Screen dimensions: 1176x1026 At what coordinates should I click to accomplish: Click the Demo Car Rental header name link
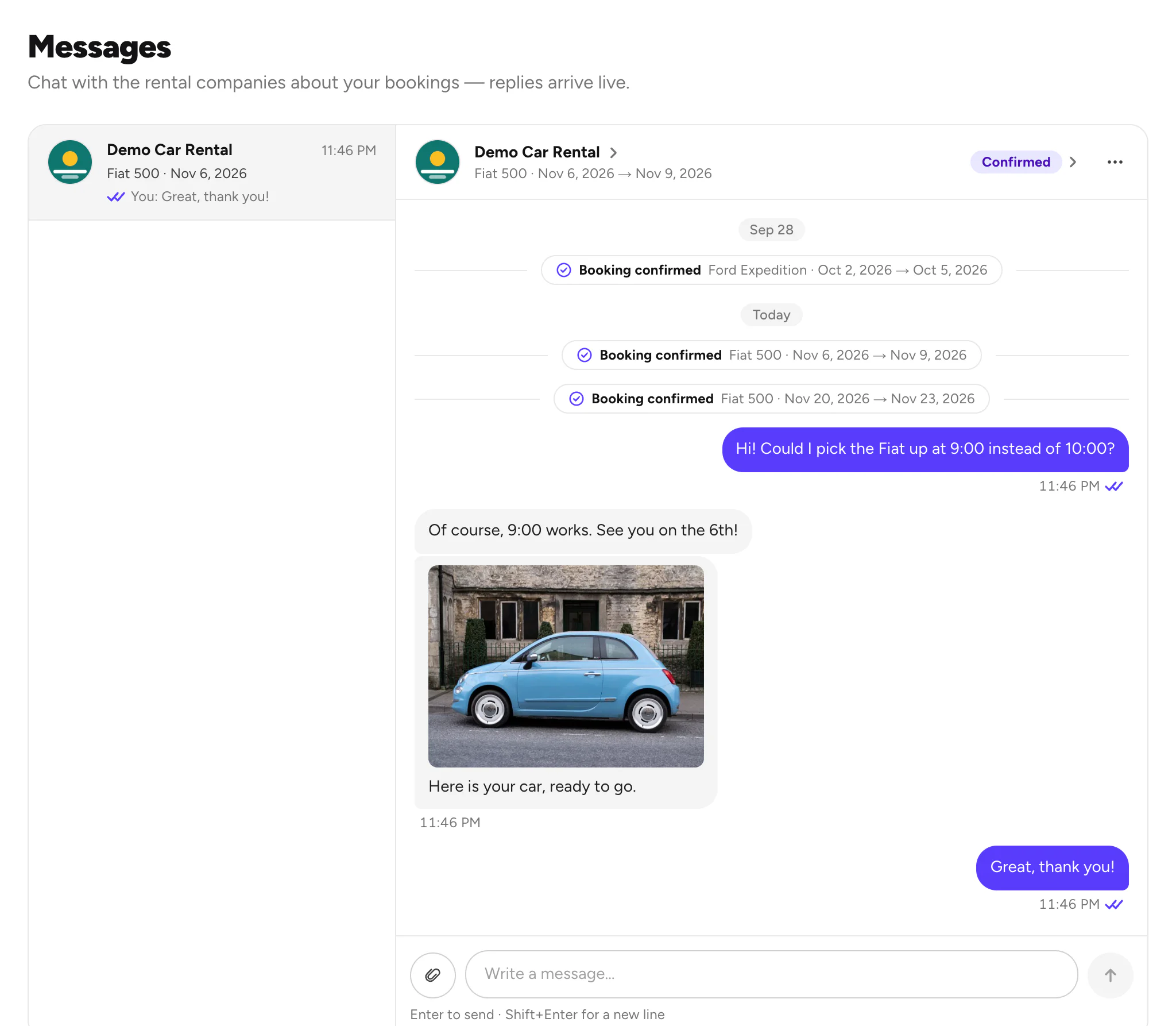pos(537,152)
